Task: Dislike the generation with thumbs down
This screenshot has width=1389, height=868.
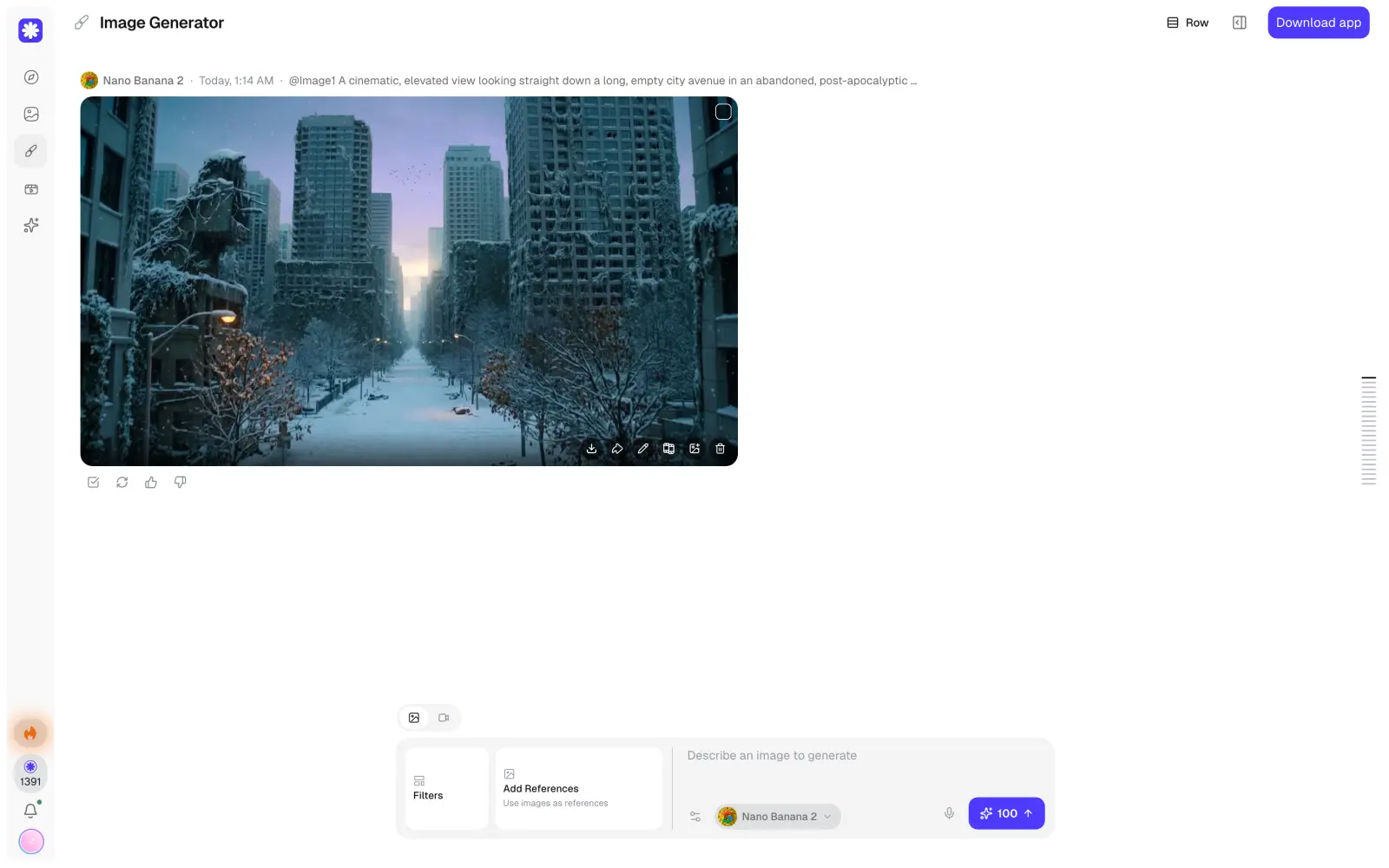Action: tap(181, 483)
